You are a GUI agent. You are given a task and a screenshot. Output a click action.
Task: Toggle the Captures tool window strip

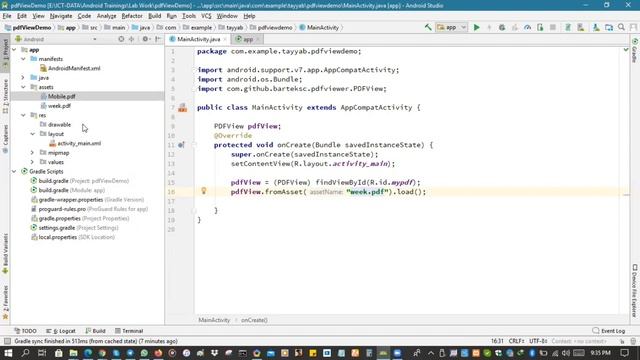click(x=5, y=138)
